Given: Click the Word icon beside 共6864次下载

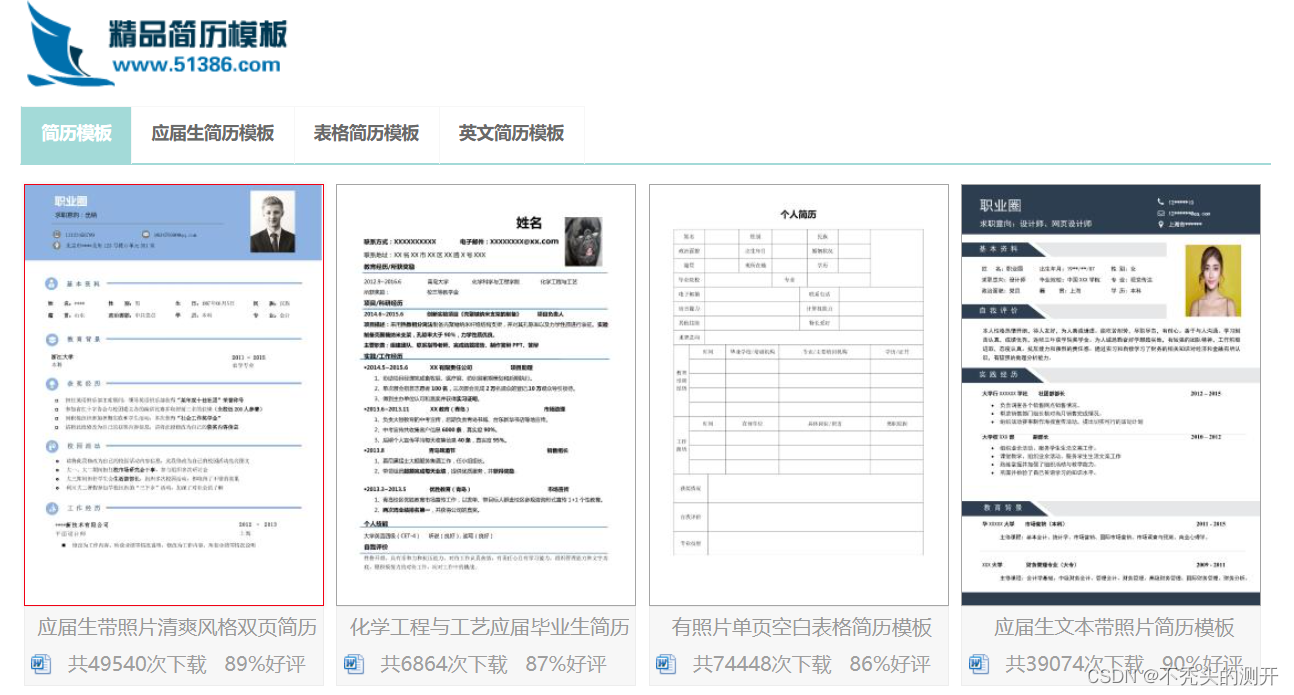Looking at the screenshot, I should (x=354, y=664).
